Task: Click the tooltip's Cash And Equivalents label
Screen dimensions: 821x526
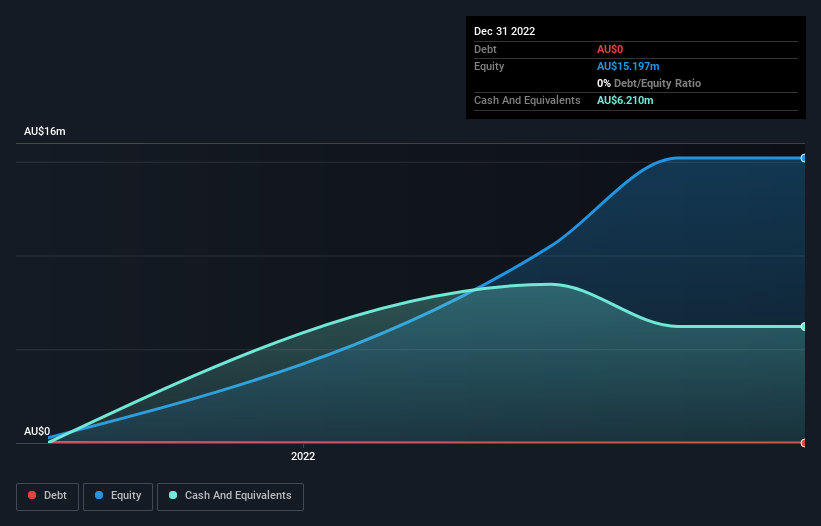Action: pyautogui.click(x=527, y=100)
